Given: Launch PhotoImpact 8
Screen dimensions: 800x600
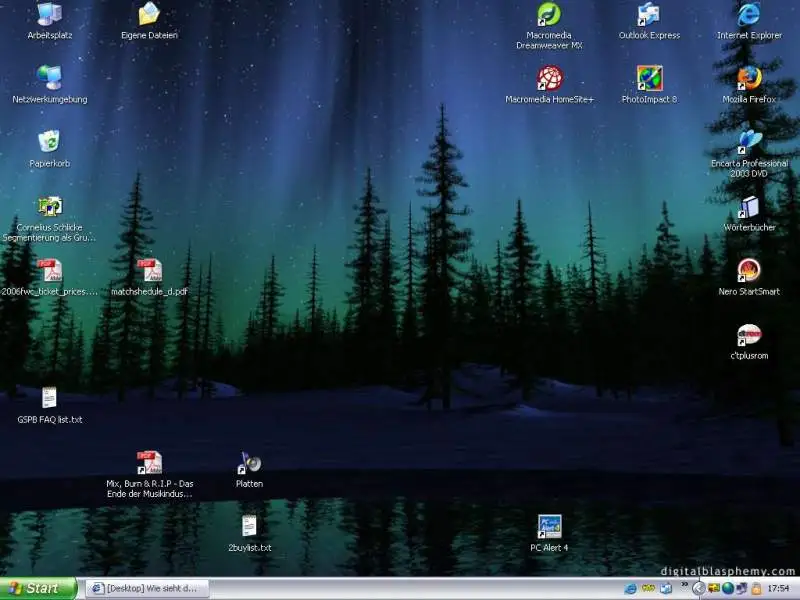Looking at the screenshot, I should [649, 78].
